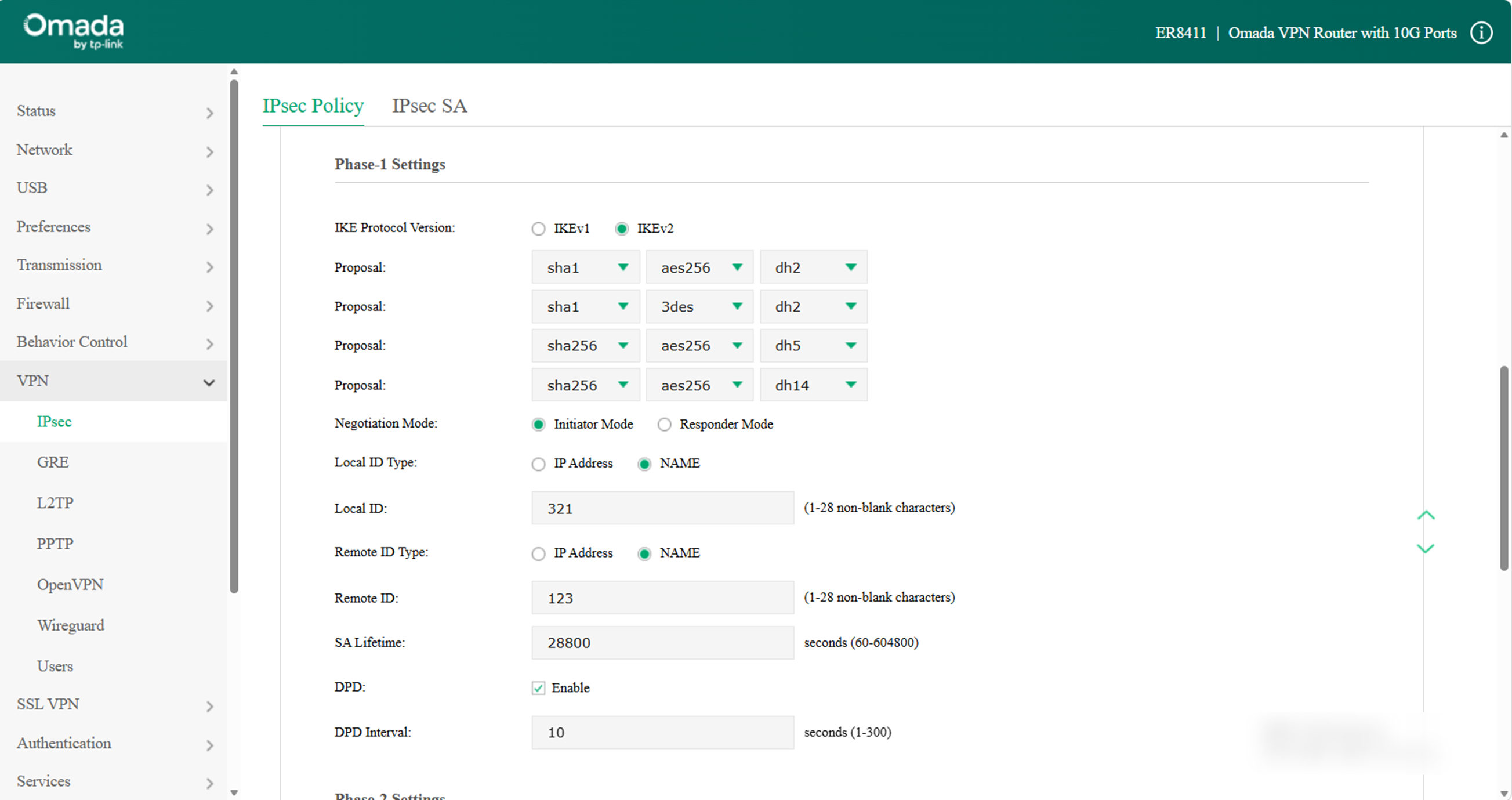
Task: Click the green scroll-up arrow
Action: pos(1426,515)
